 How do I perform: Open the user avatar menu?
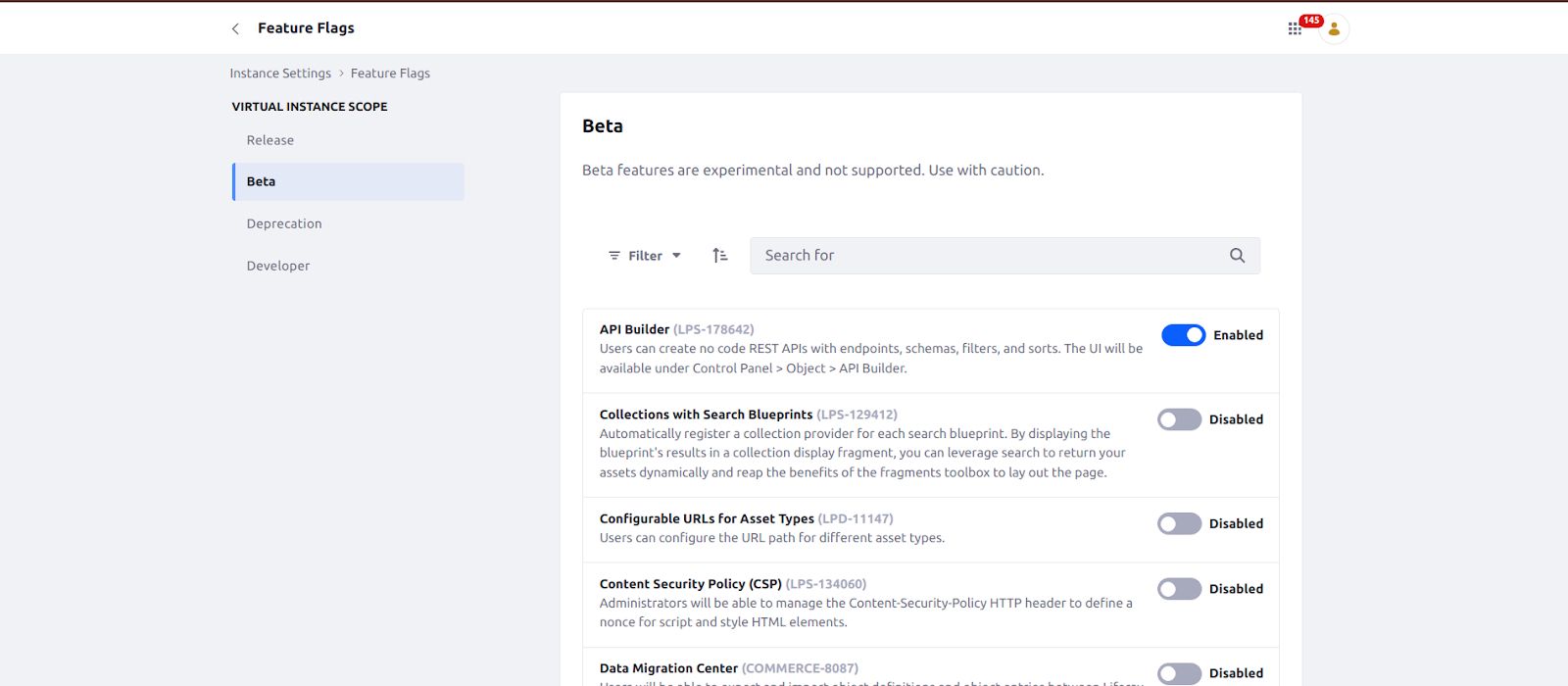1334,29
